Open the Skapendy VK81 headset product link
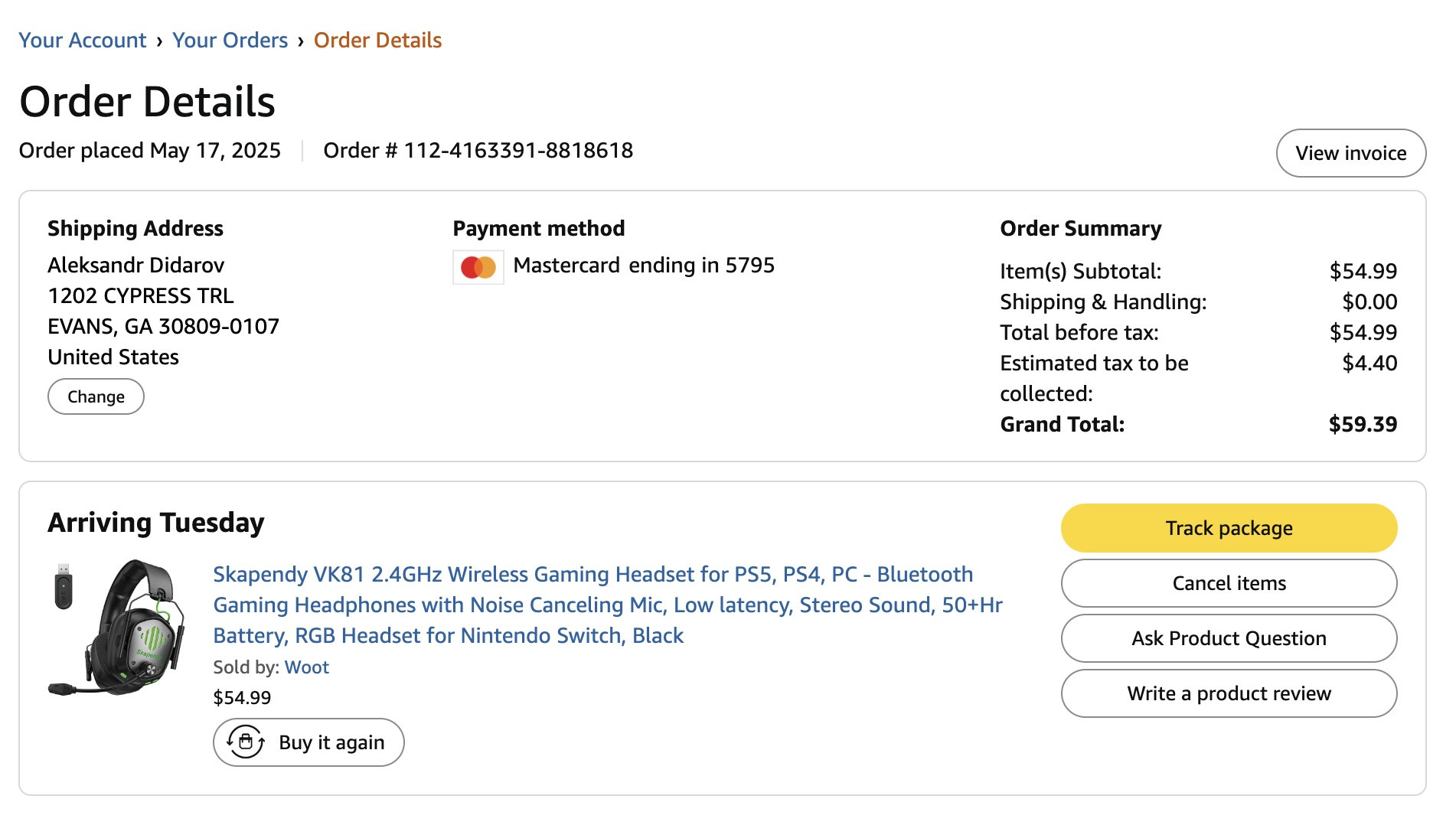This screenshot has width=1456, height=825. click(x=608, y=605)
